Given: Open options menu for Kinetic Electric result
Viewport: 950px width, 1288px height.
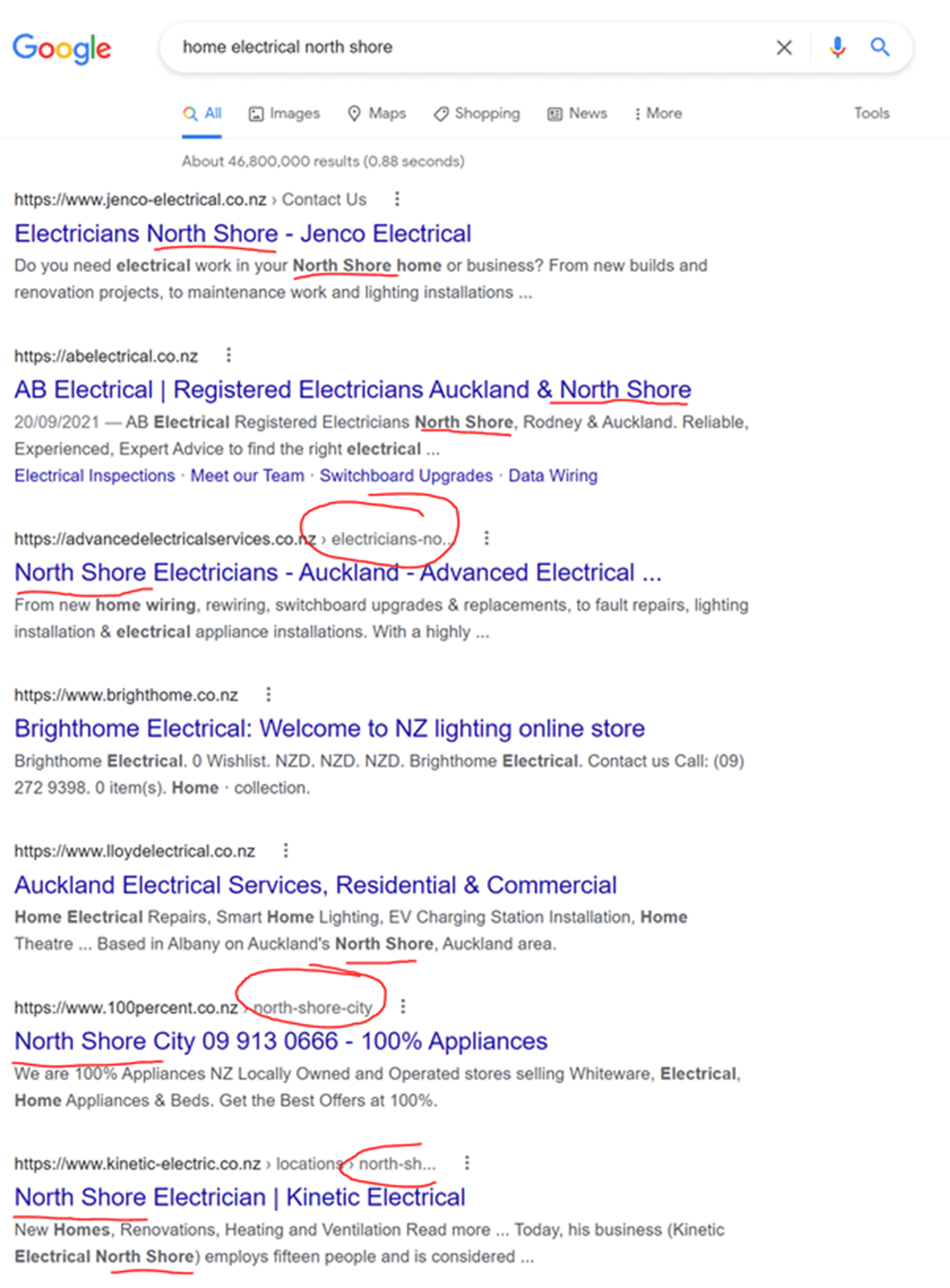Looking at the screenshot, I should 466,1163.
